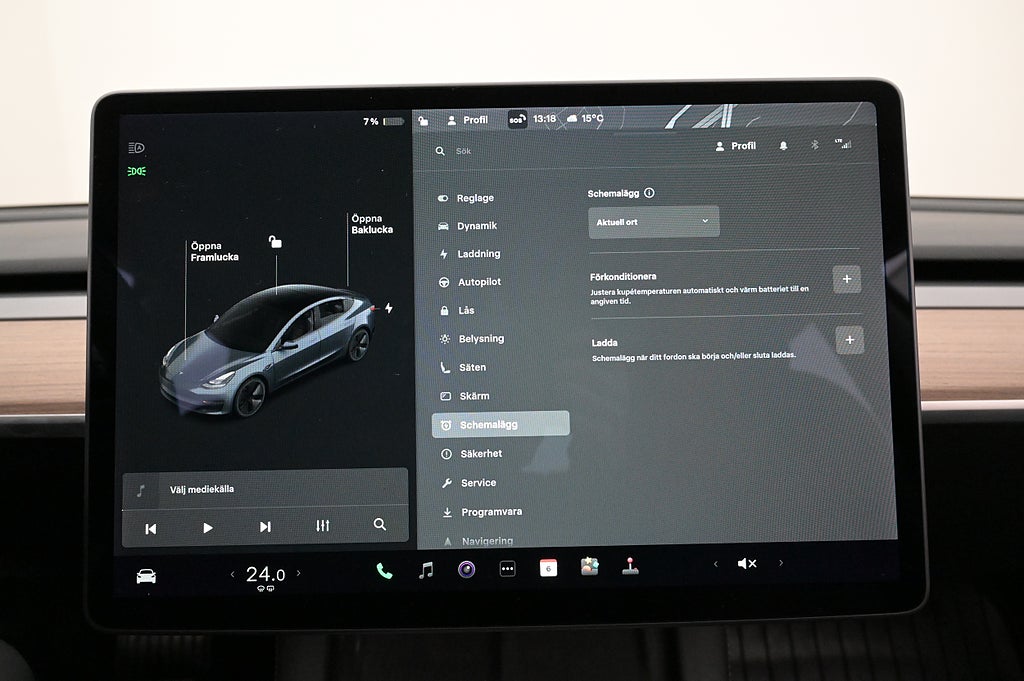Open the phone app in bottom dock
This screenshot has width=1024, height=681.
(384, 570)
